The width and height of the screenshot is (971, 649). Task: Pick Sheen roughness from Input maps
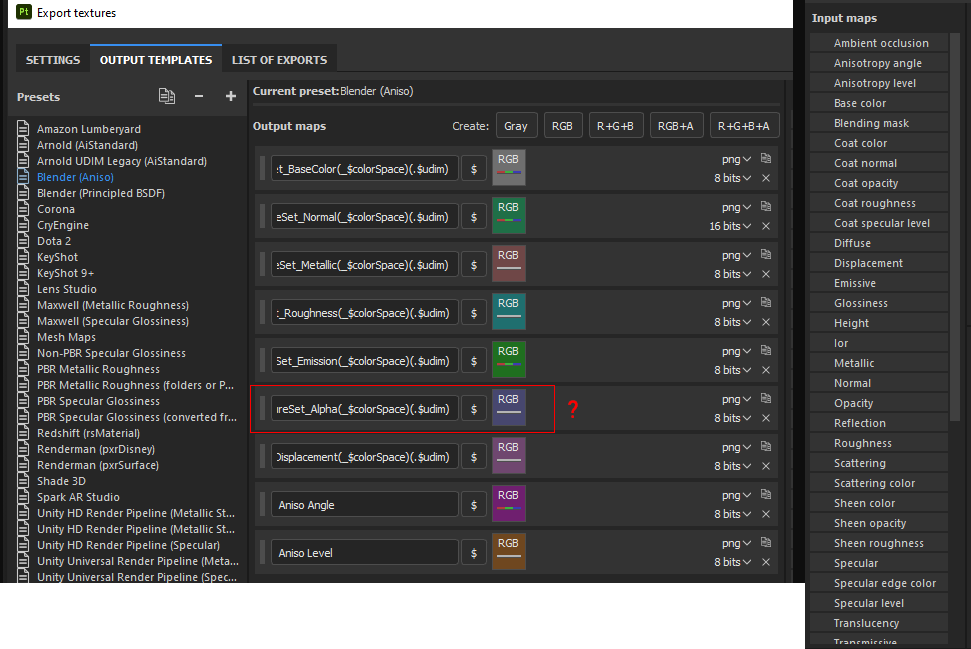(878, 543)
